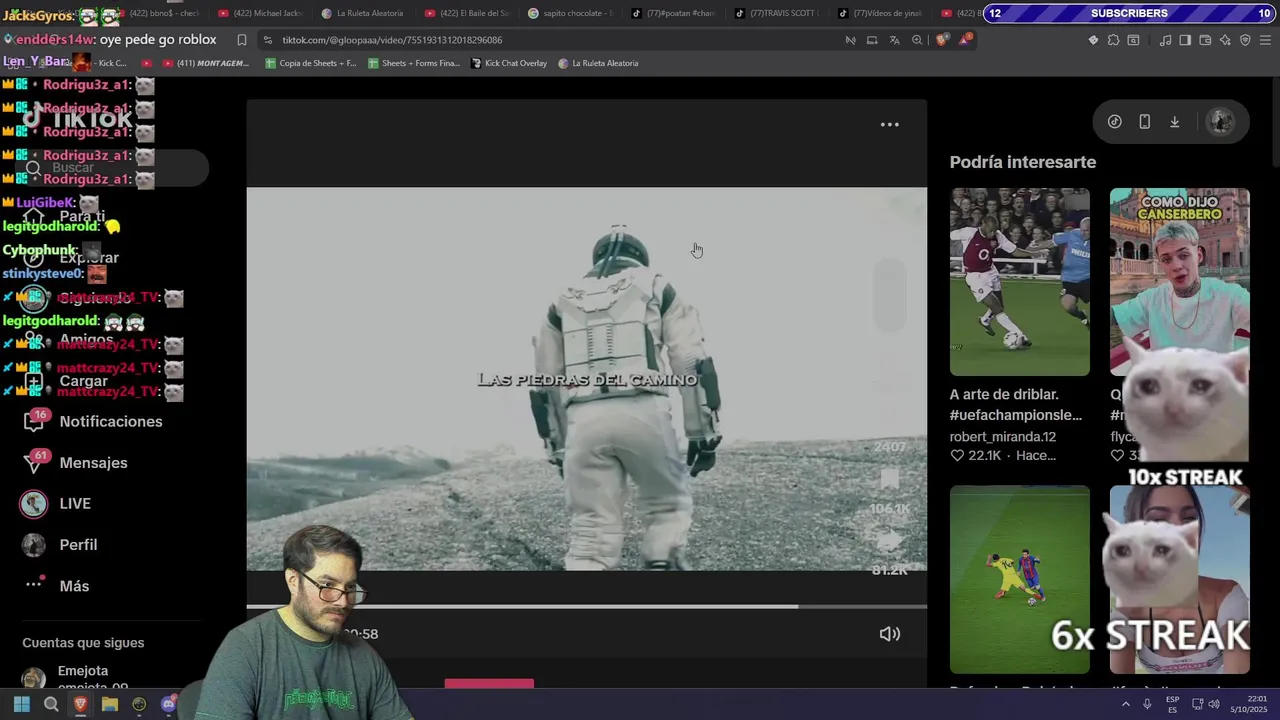The width and height of the screenshot is (1280, 720).
Task: Open the Leo AI sparkle icon
Action: coord(1225,40)
